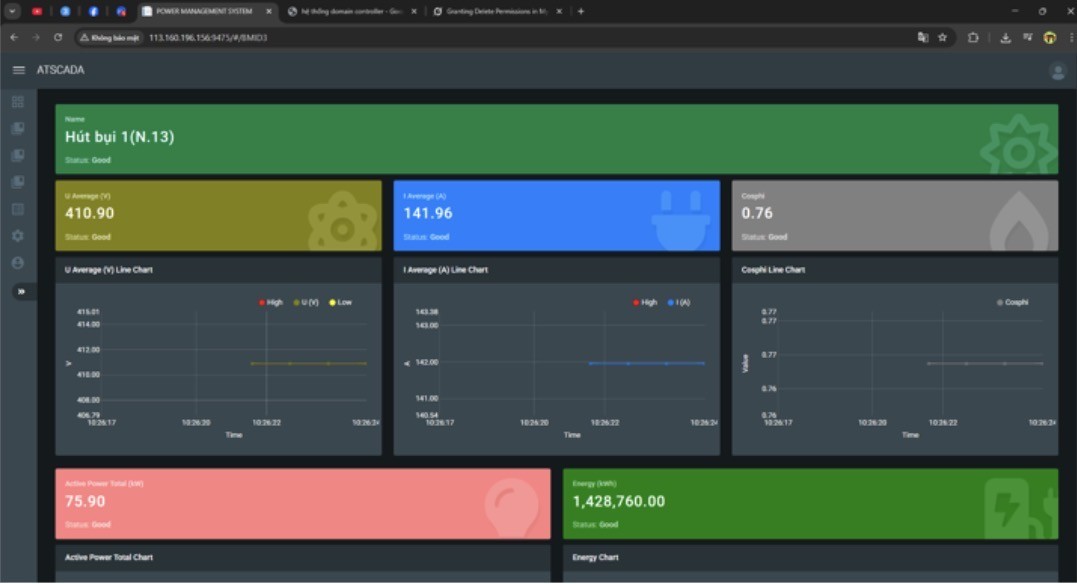Open the pinned YouTube tab
The height and width of the screenshot is (584, 1077).
click(x=37, y=11)
